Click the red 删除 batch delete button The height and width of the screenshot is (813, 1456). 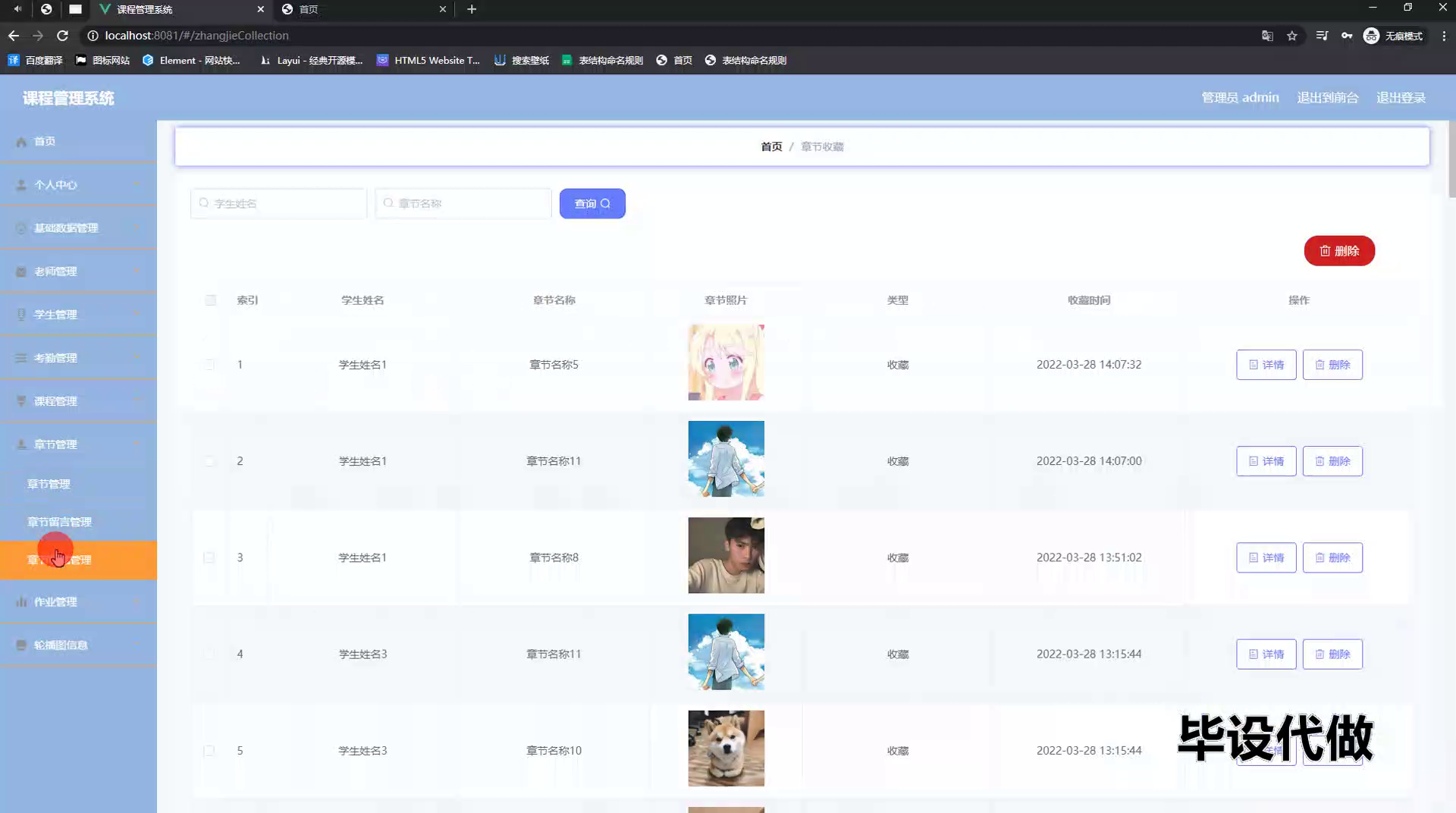coord(1339,251)
